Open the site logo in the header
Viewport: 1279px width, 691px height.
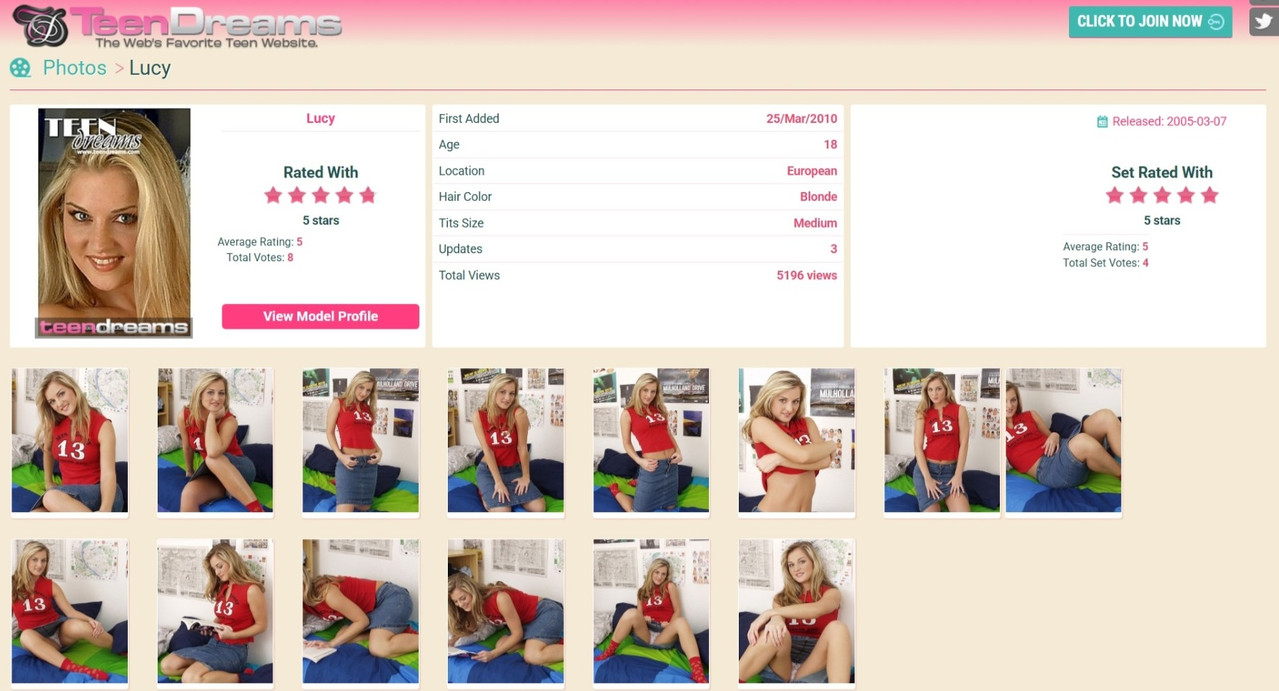tap(177, 26)
